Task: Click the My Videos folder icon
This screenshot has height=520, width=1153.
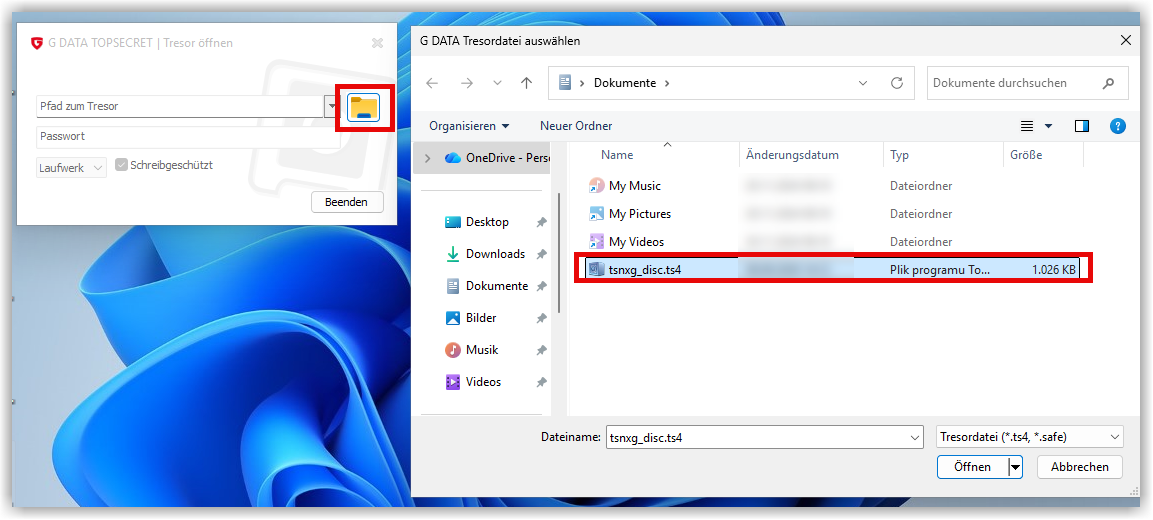Action: point(596,242)
